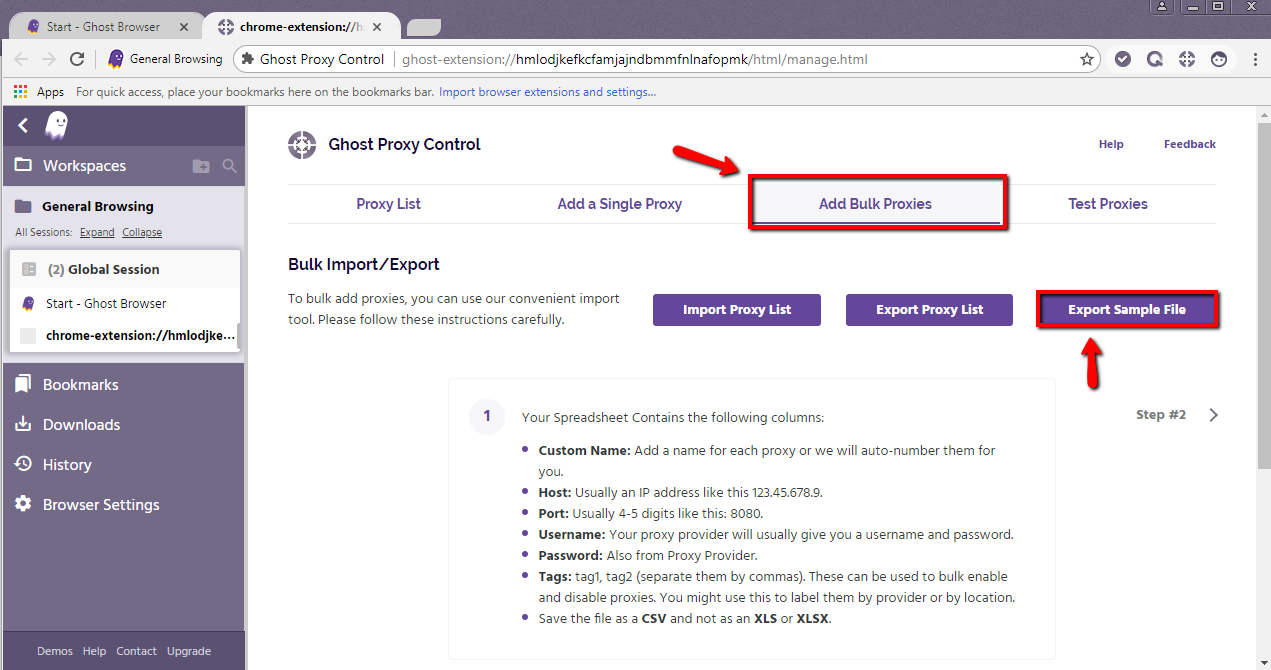Reload the current page
Viewport: 1271px width, 670px height.
click(76, 59)
